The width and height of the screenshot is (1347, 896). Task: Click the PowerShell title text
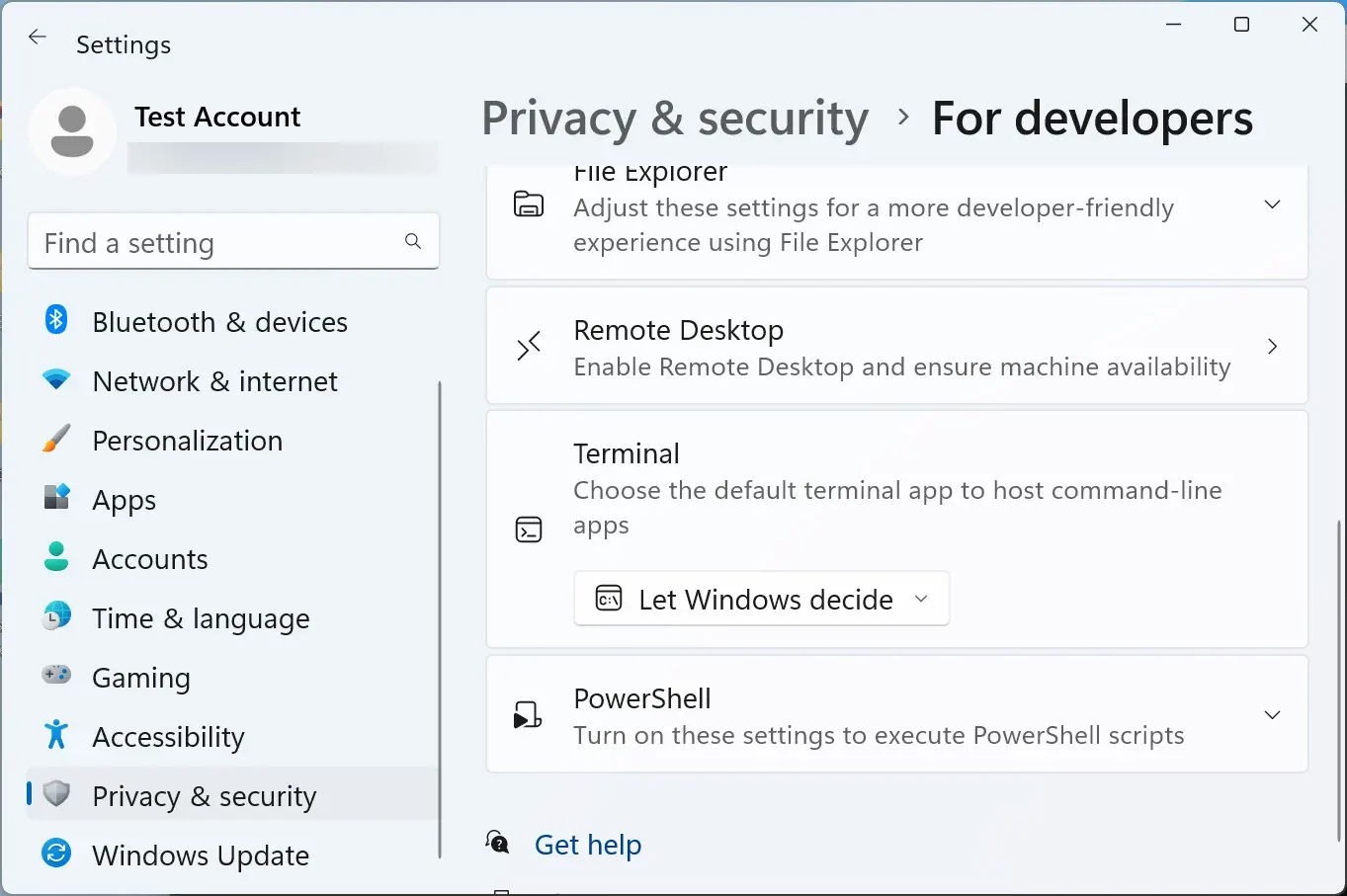point(642,698)
